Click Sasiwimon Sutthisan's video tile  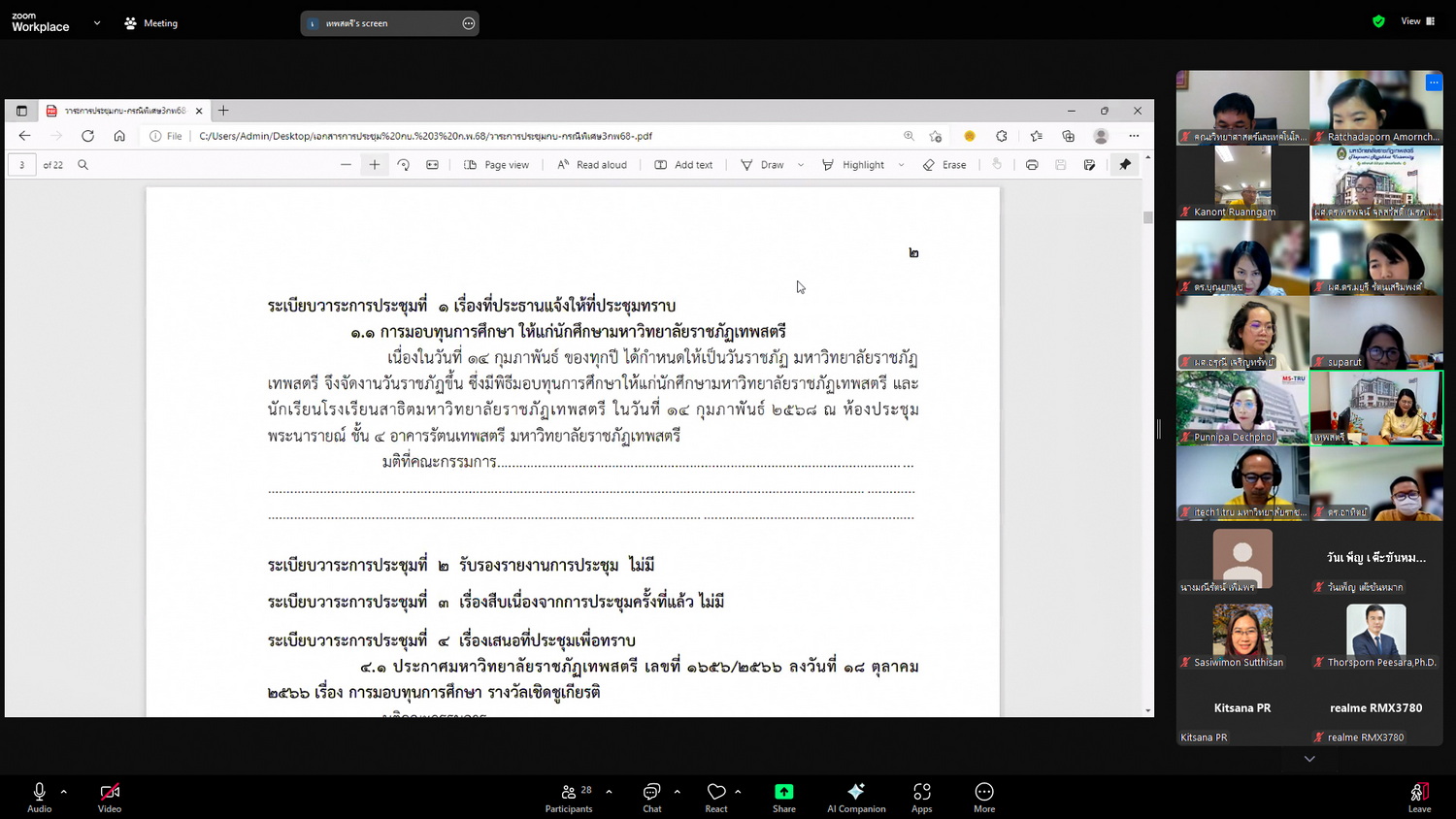1241,634
